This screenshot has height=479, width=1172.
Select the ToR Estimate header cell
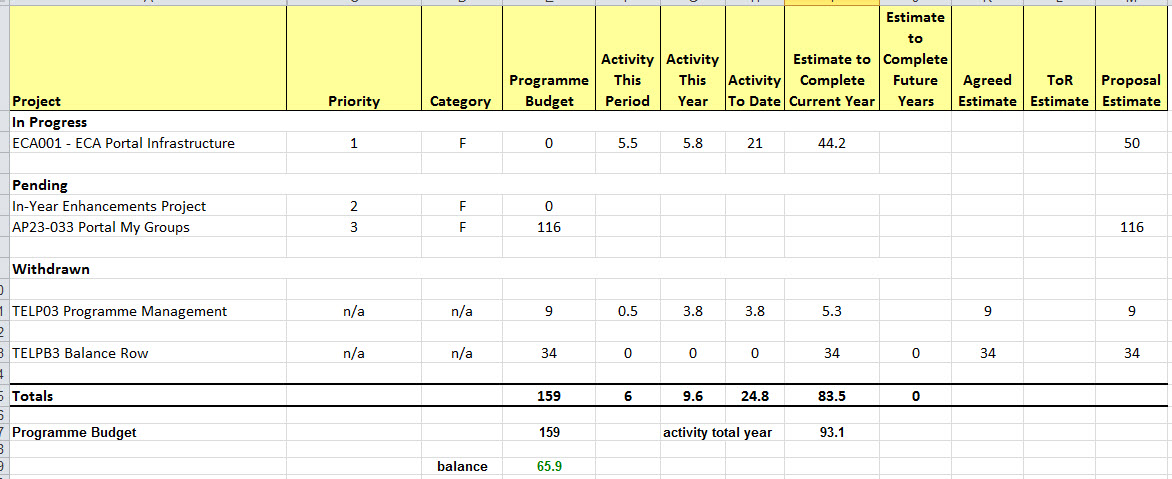click(x=1058, y=90)
